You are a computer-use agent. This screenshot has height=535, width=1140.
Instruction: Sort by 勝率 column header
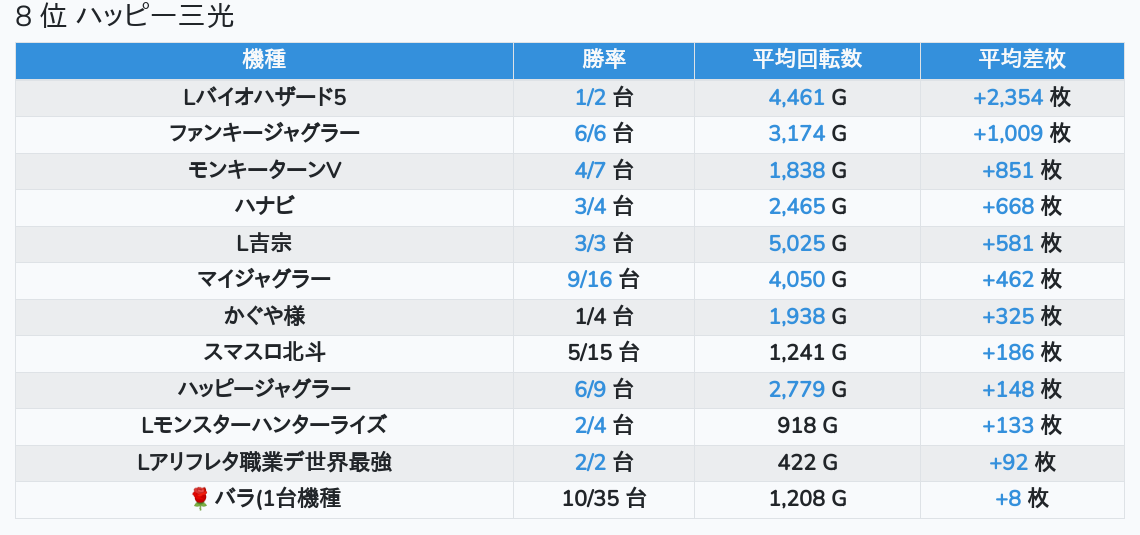(x=604, y=59)
